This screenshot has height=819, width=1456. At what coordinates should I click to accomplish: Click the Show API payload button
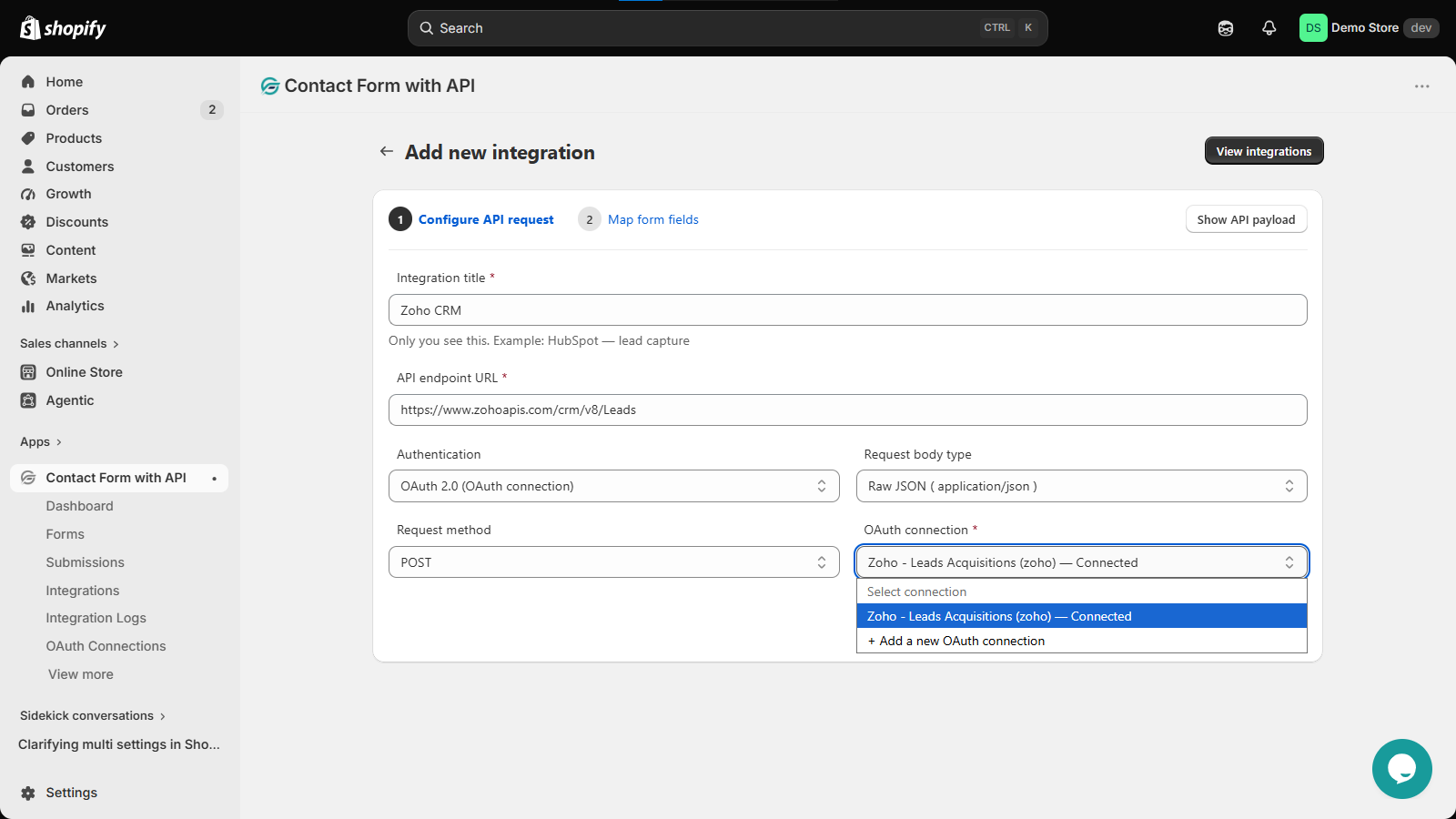point(1246,219)
